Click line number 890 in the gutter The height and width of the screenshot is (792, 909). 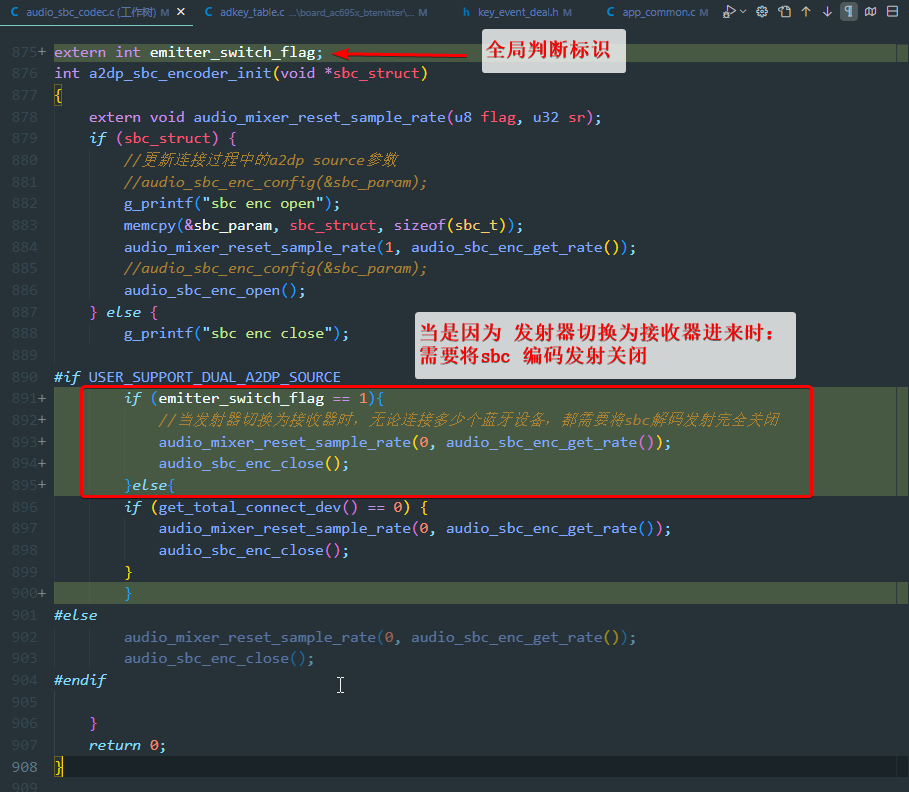pos(24,377)
